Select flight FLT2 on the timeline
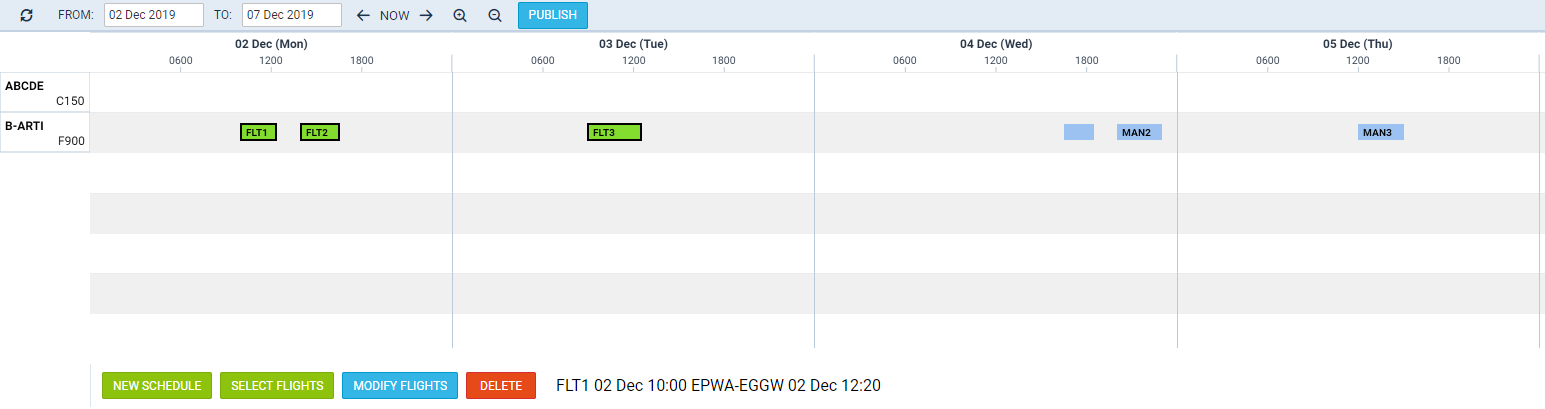This screenshot has width=1545, height=409. pos(320,132)
